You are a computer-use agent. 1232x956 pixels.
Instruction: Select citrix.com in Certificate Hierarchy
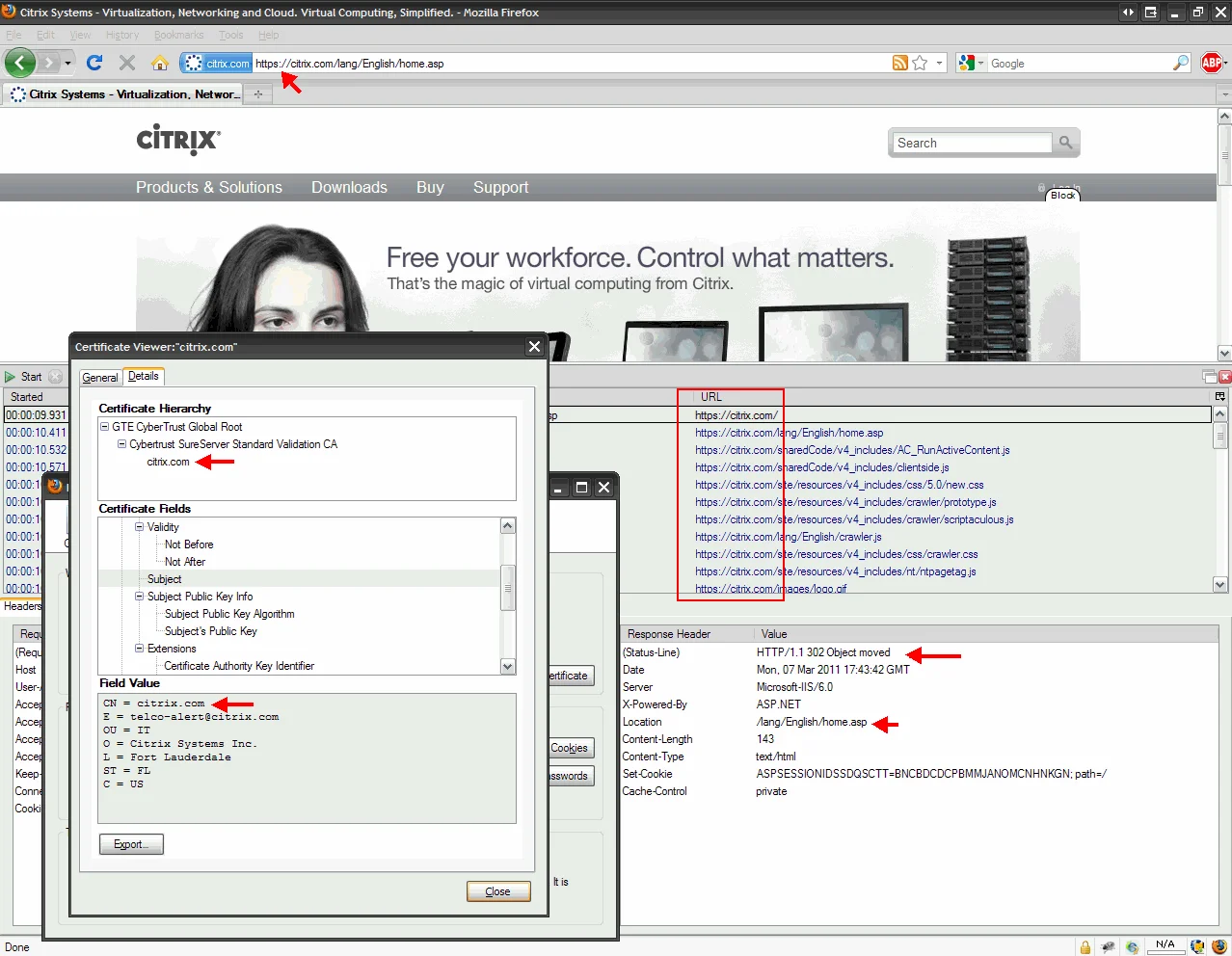[x=168, y=462]
